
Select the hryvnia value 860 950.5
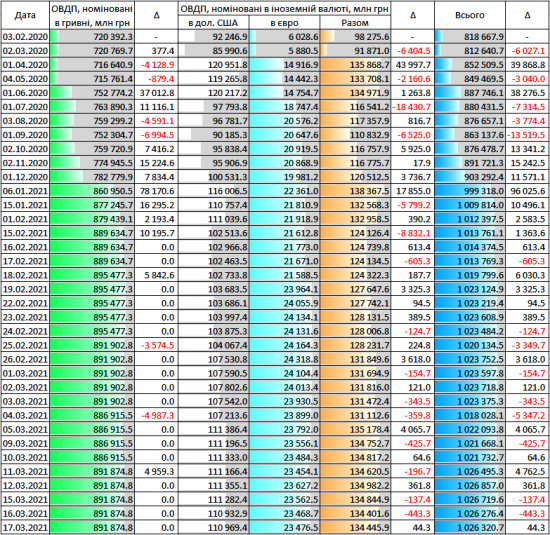click(x=92, y=191)
